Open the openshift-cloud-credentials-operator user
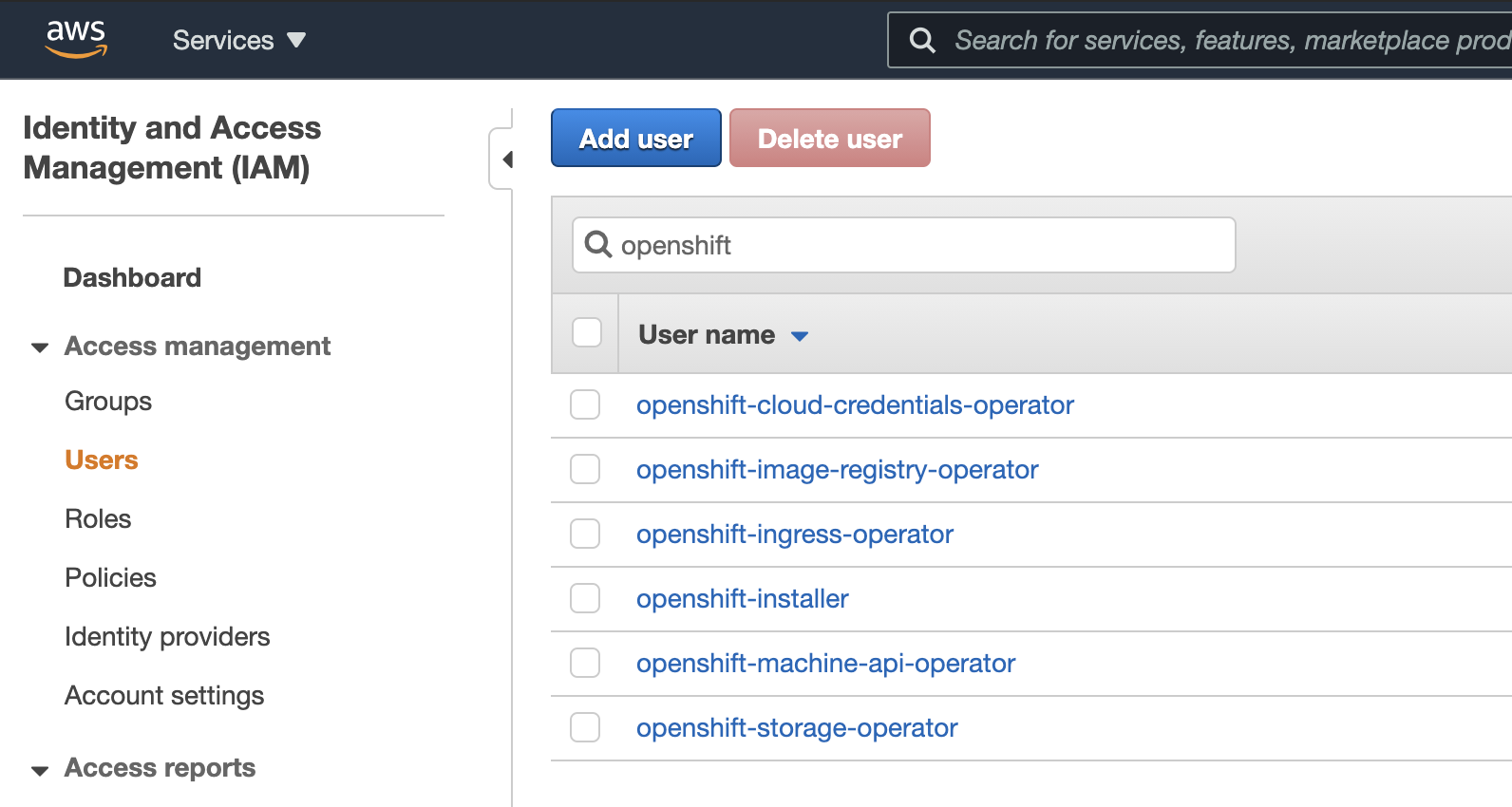Viewport: 1512px width, 807px height. click(855, 405)
